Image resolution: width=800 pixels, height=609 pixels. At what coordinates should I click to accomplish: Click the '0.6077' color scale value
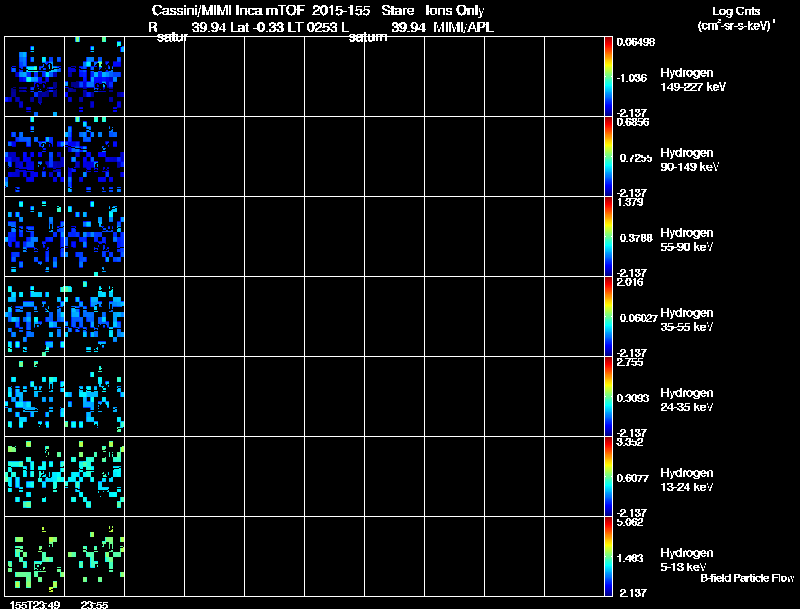point(633,478)
